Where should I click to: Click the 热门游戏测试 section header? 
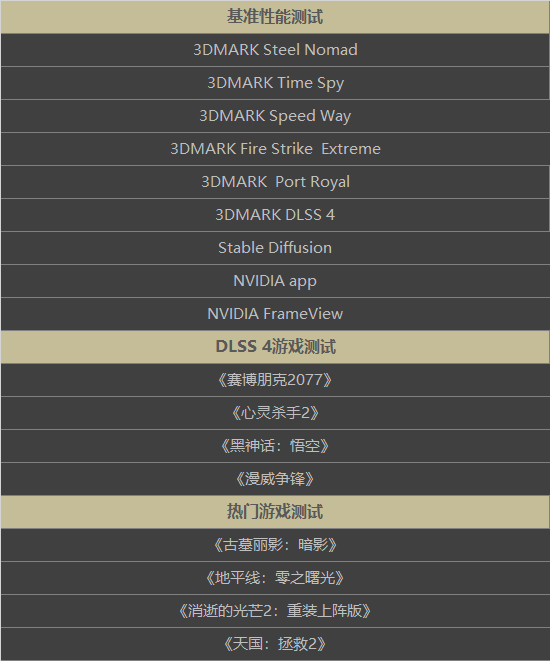click(x=275, y=512)
